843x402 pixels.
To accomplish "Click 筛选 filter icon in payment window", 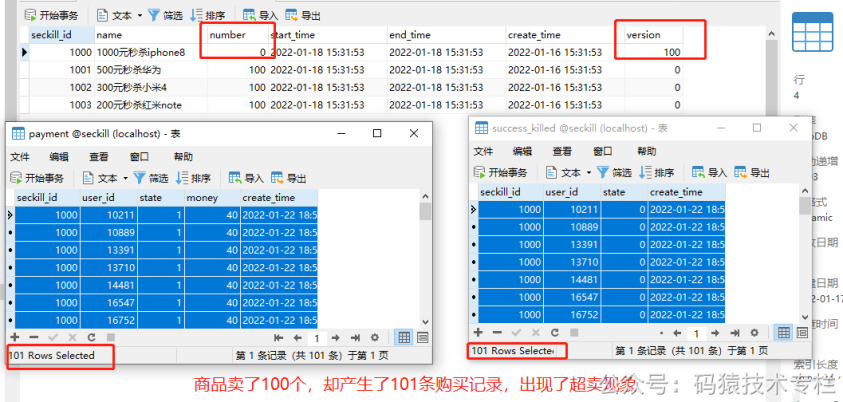I will [151, 178].
